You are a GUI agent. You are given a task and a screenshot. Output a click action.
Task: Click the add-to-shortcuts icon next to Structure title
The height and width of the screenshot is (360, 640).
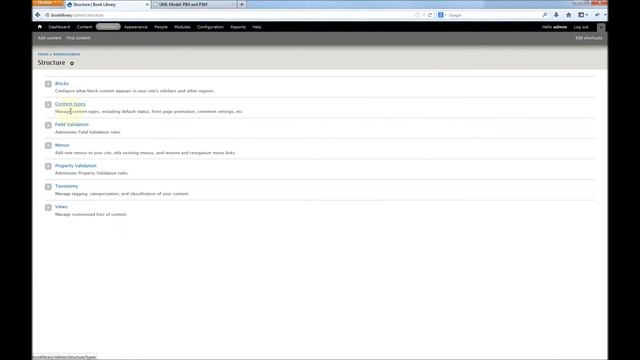pyautogui.click(x=72, y=63)
